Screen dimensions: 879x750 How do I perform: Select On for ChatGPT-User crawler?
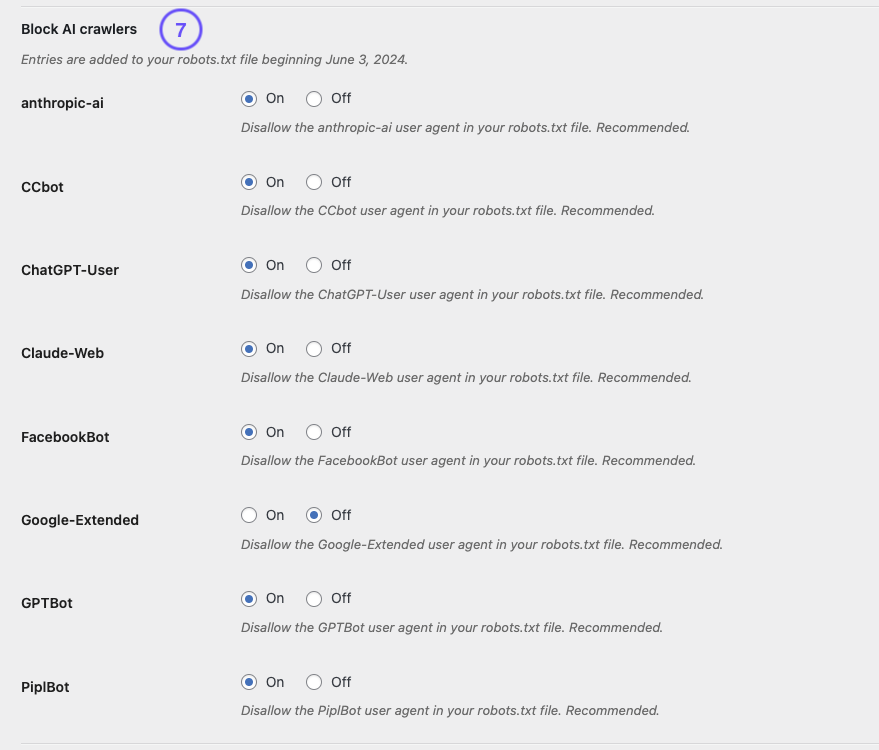tap(251, 265)
